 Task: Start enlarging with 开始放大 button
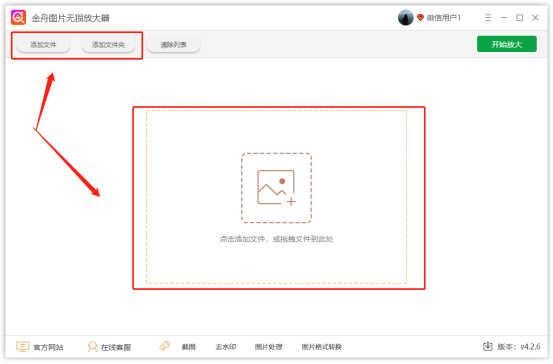coord(507,44)
